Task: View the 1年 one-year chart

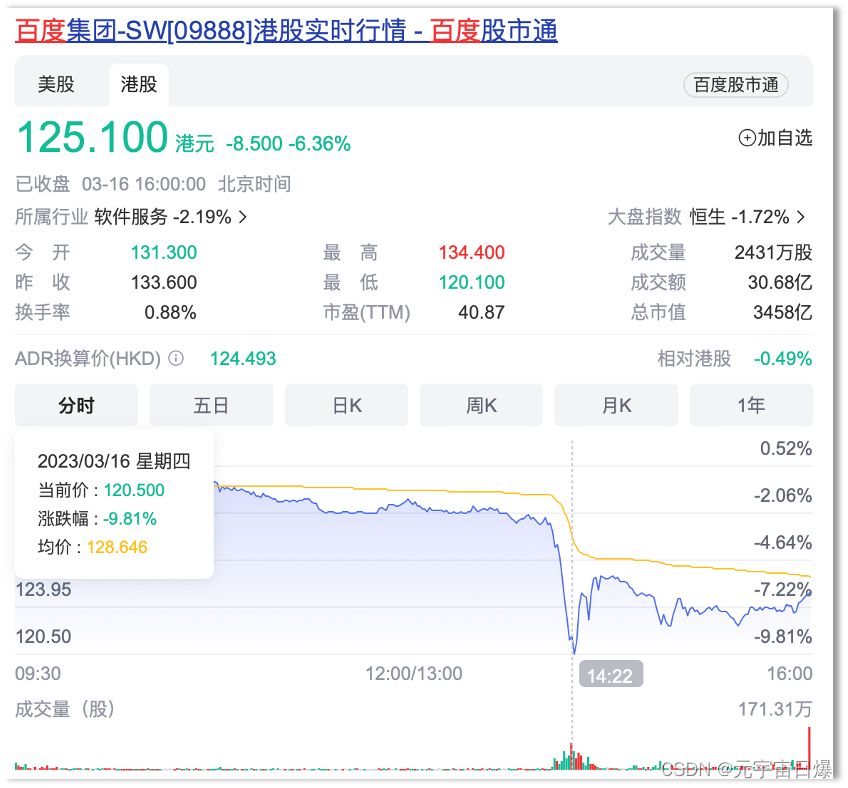Action: (x=751, y=405)
